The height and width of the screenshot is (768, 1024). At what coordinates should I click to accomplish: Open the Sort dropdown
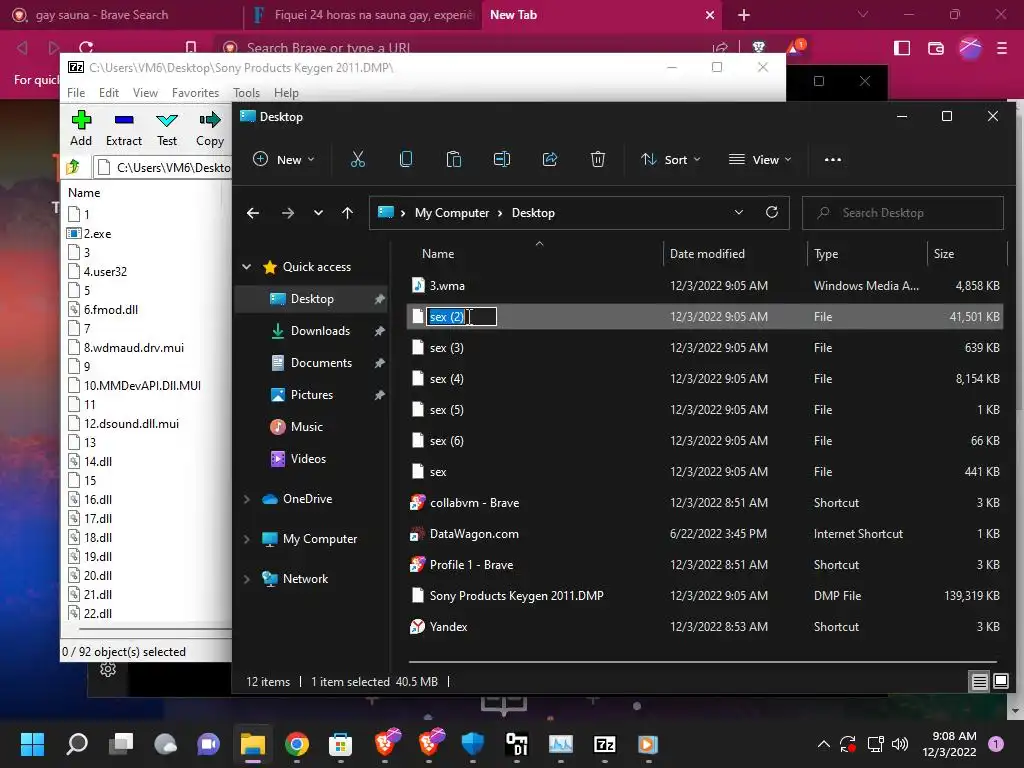671,159
